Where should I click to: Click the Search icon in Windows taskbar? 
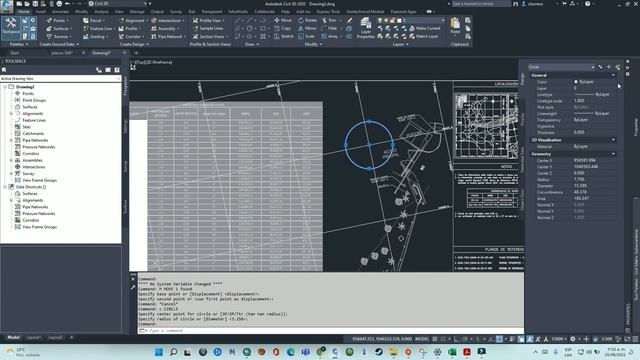[x=173, y=352]
